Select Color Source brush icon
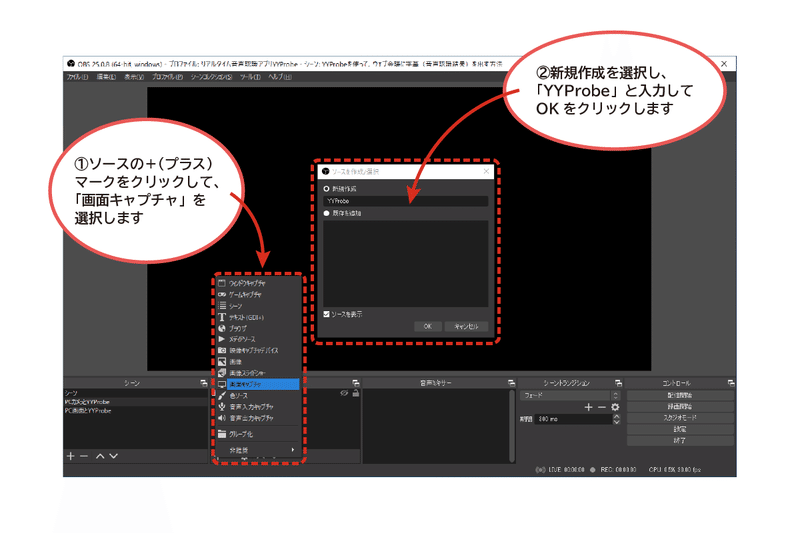This screenshot has height=533, width=800. 222,395
